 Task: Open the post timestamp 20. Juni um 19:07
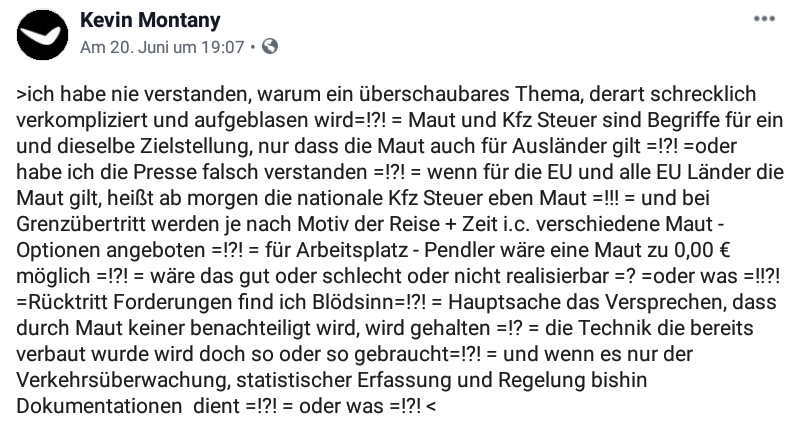(x=162, y=47)
